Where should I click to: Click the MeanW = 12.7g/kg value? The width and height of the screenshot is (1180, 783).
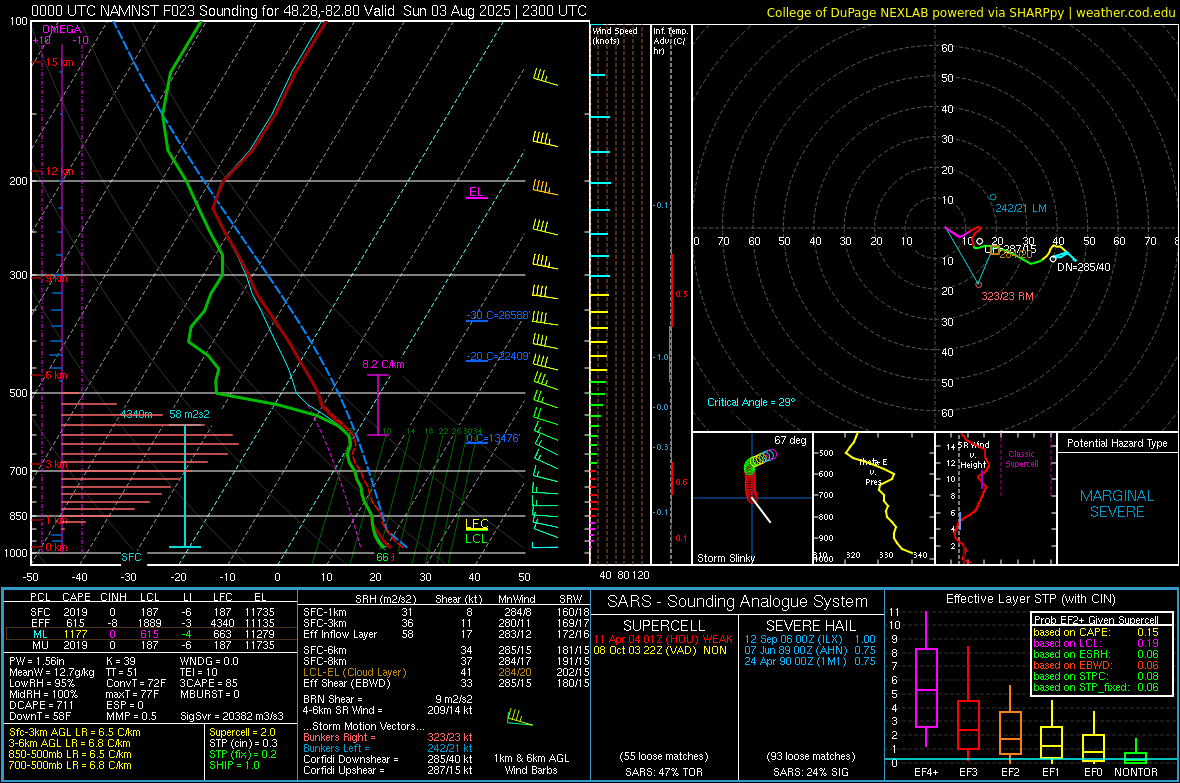tap(52, 672)
